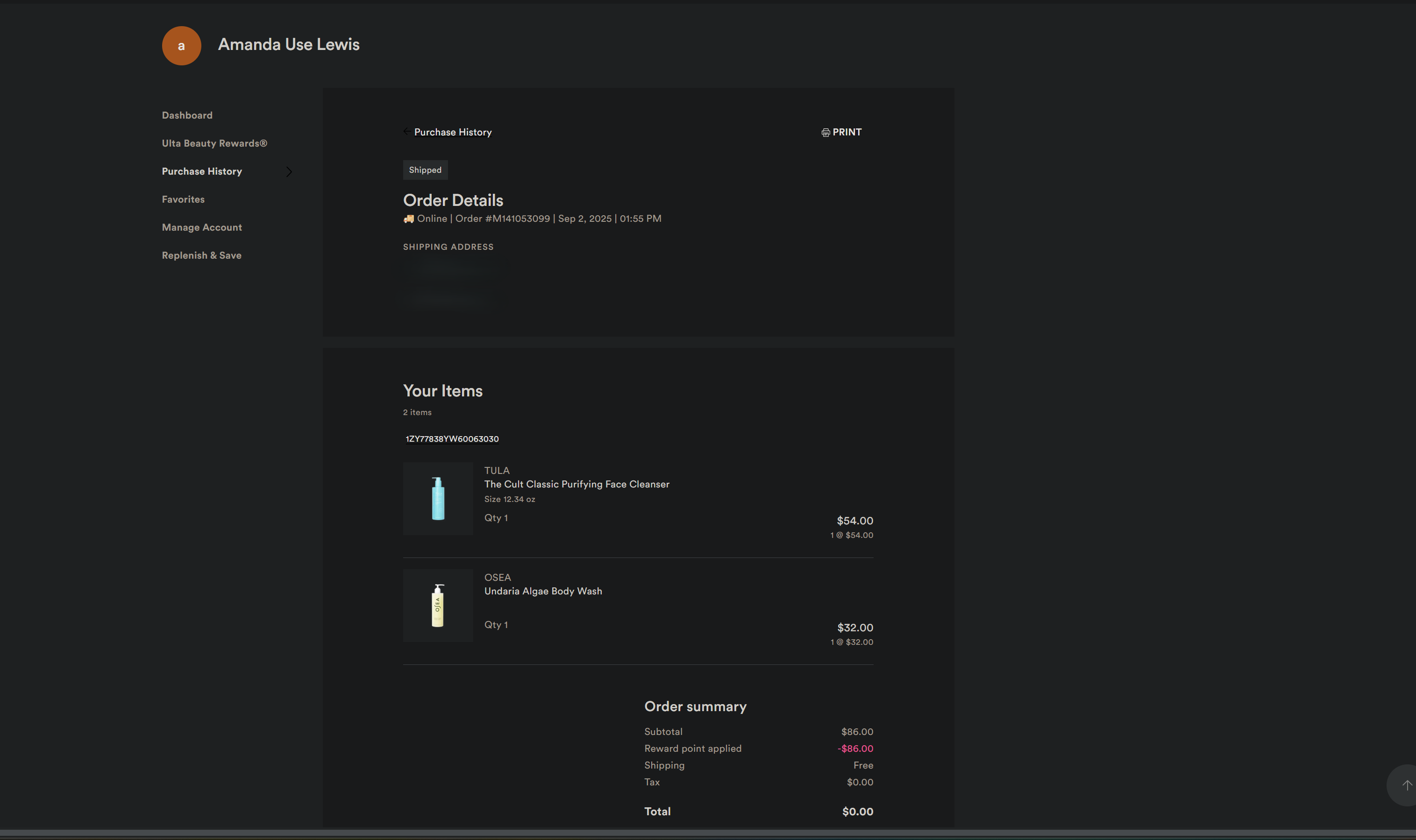
Task: Click the Shipped status badge
Action: click(425, 170)
